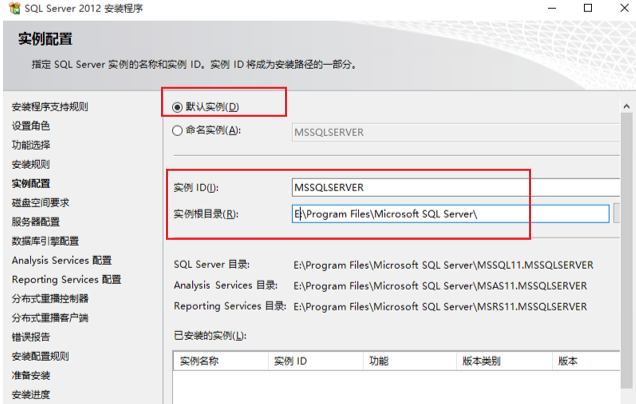Click the 磁盘空间要求 step in the sidebar
This screenshot has height=404, width=636.
tap(41, 202)
